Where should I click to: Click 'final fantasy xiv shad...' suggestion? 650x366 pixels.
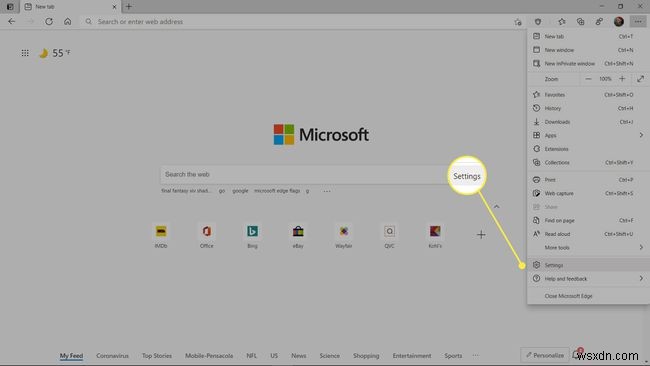coord(186,191)
